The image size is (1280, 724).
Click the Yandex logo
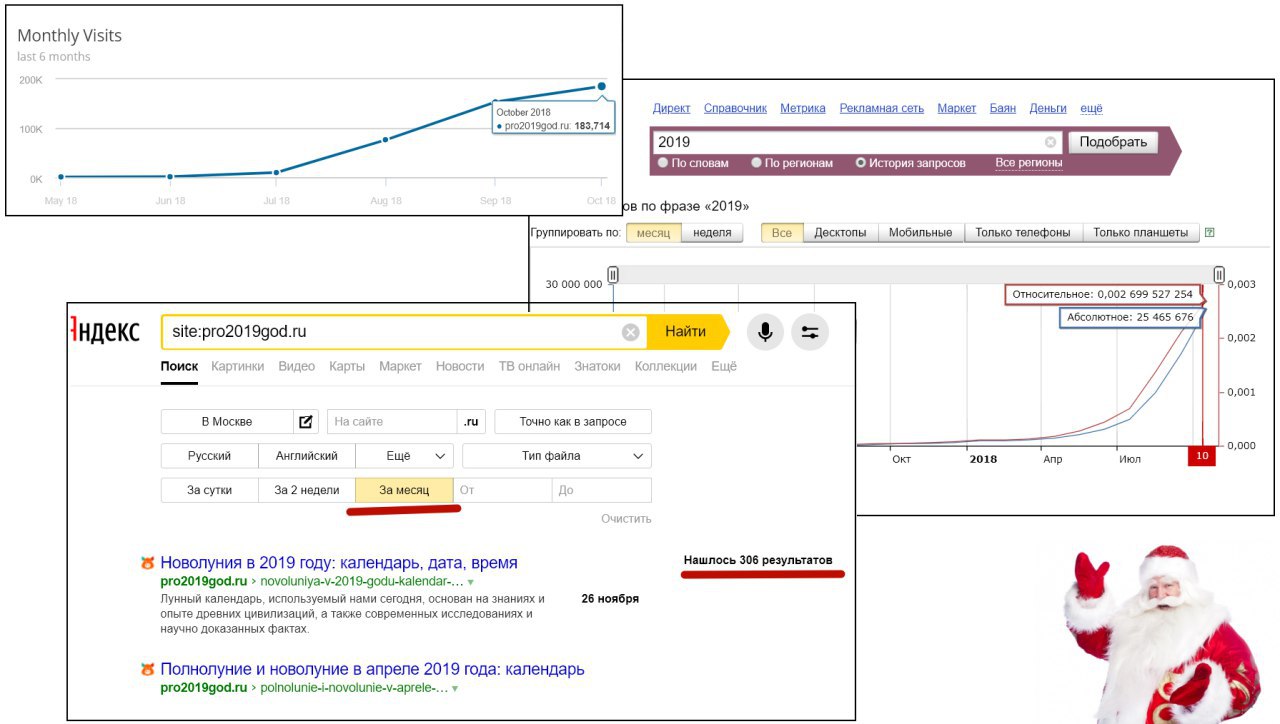[x=105, y=332]
